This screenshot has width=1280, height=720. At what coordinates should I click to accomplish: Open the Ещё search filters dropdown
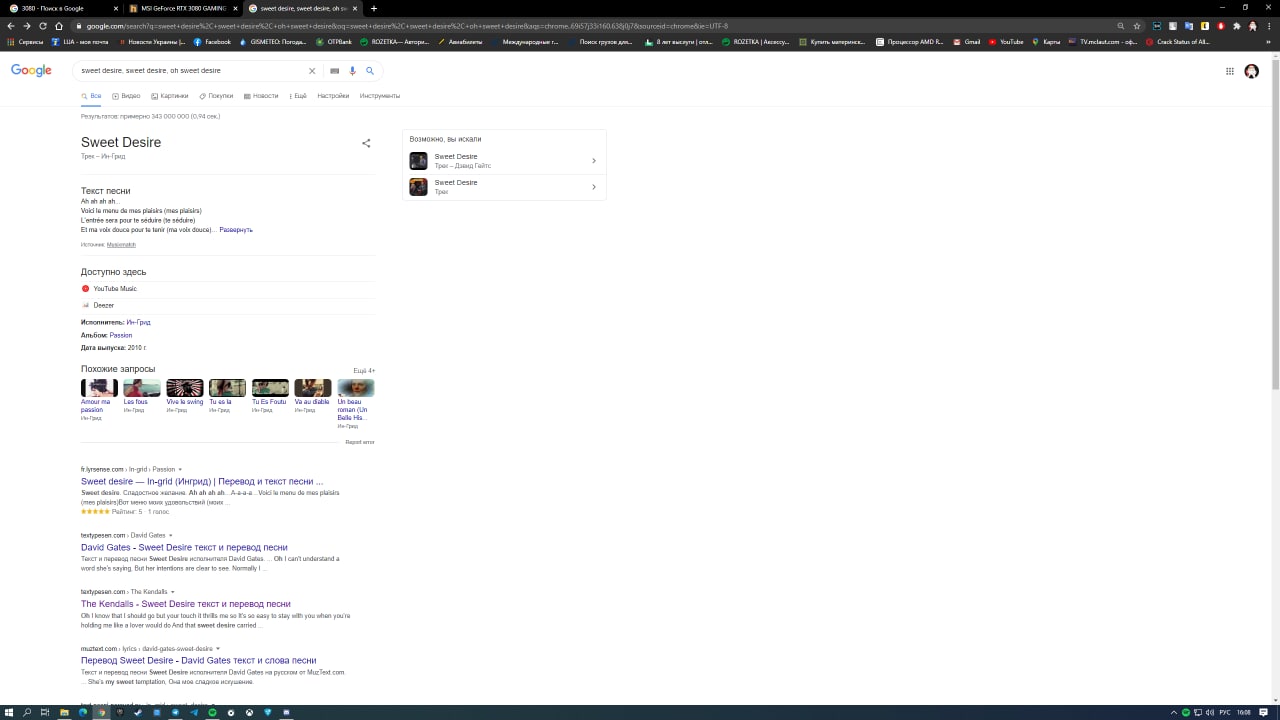(298, 96)
